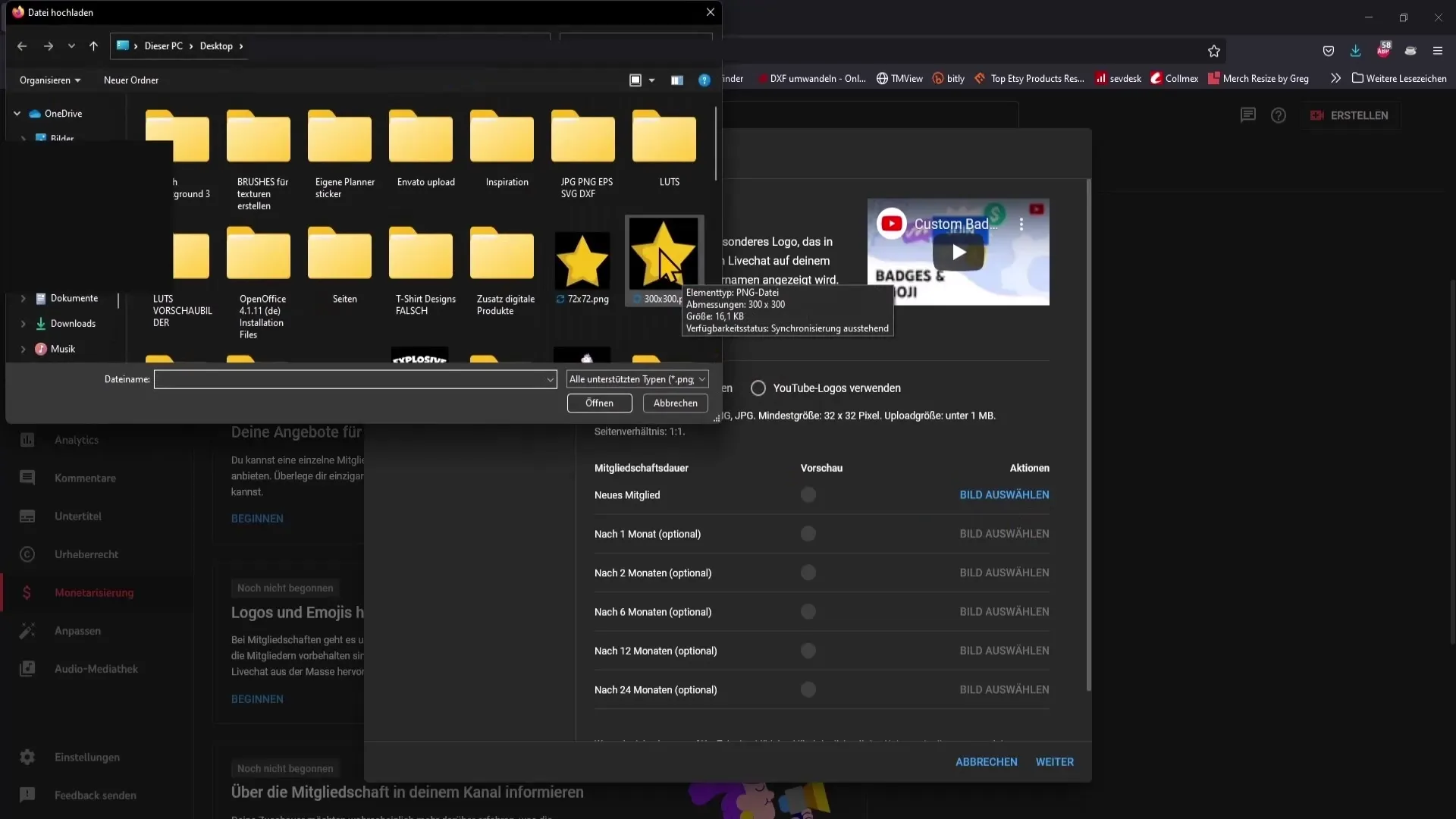The image size is (1456, 819).
Task: Expand the OneDrive tree item
Action: [x=17, y=113]
